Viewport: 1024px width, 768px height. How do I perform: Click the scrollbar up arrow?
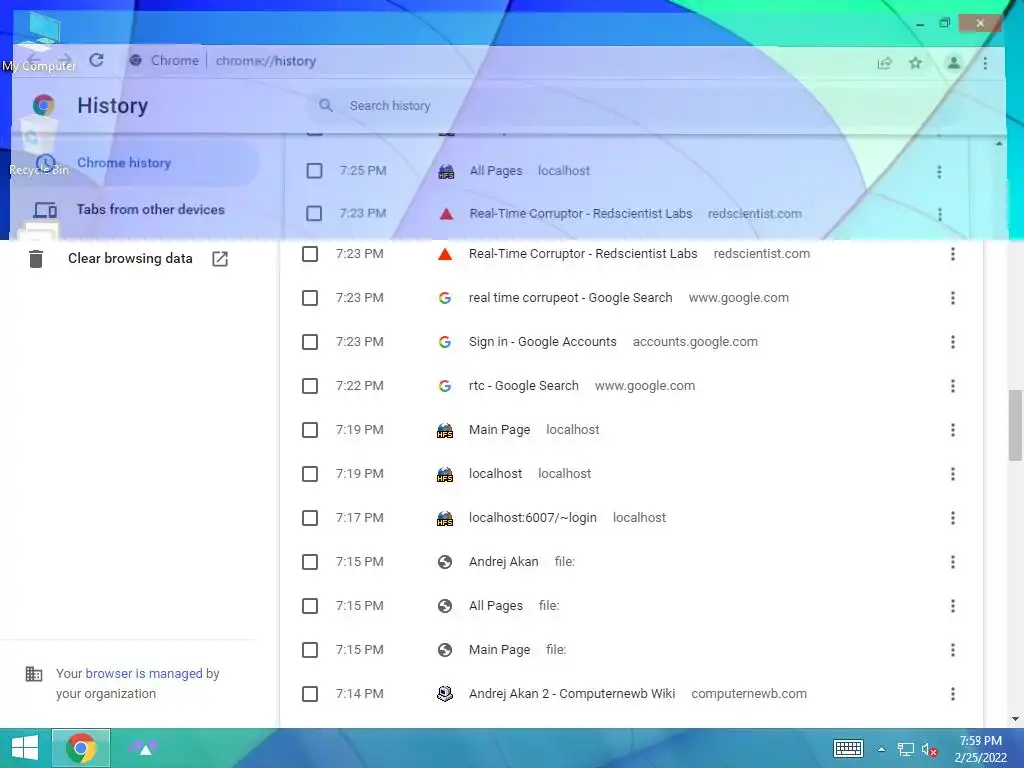[x=999, y=143]
